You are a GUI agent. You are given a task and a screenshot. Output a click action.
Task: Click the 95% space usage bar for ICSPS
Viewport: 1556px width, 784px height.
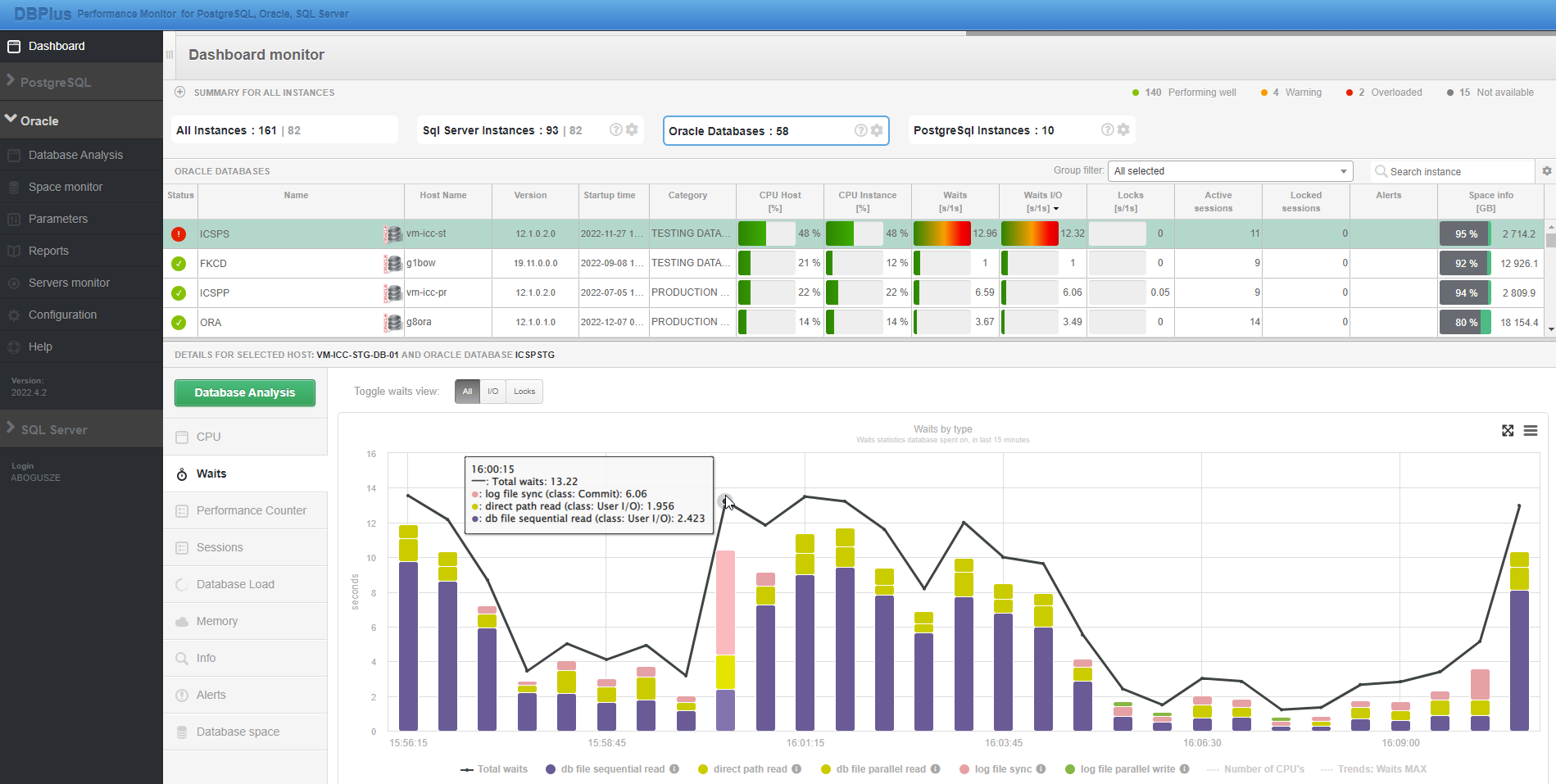click(x=1464, y=233)
